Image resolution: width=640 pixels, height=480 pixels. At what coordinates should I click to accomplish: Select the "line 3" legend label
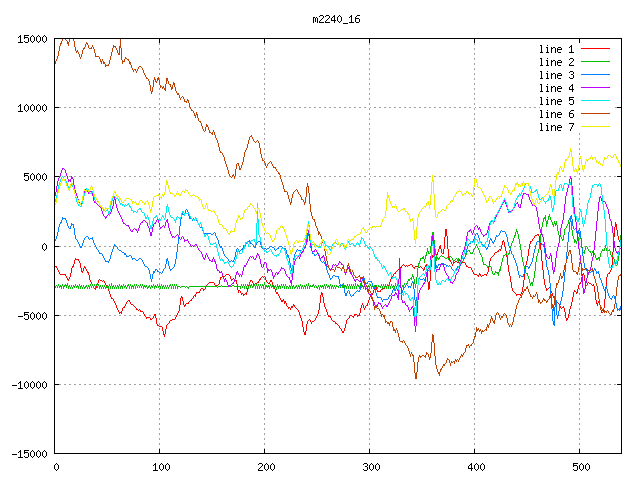pyautogui.click(x=556, y=75)
